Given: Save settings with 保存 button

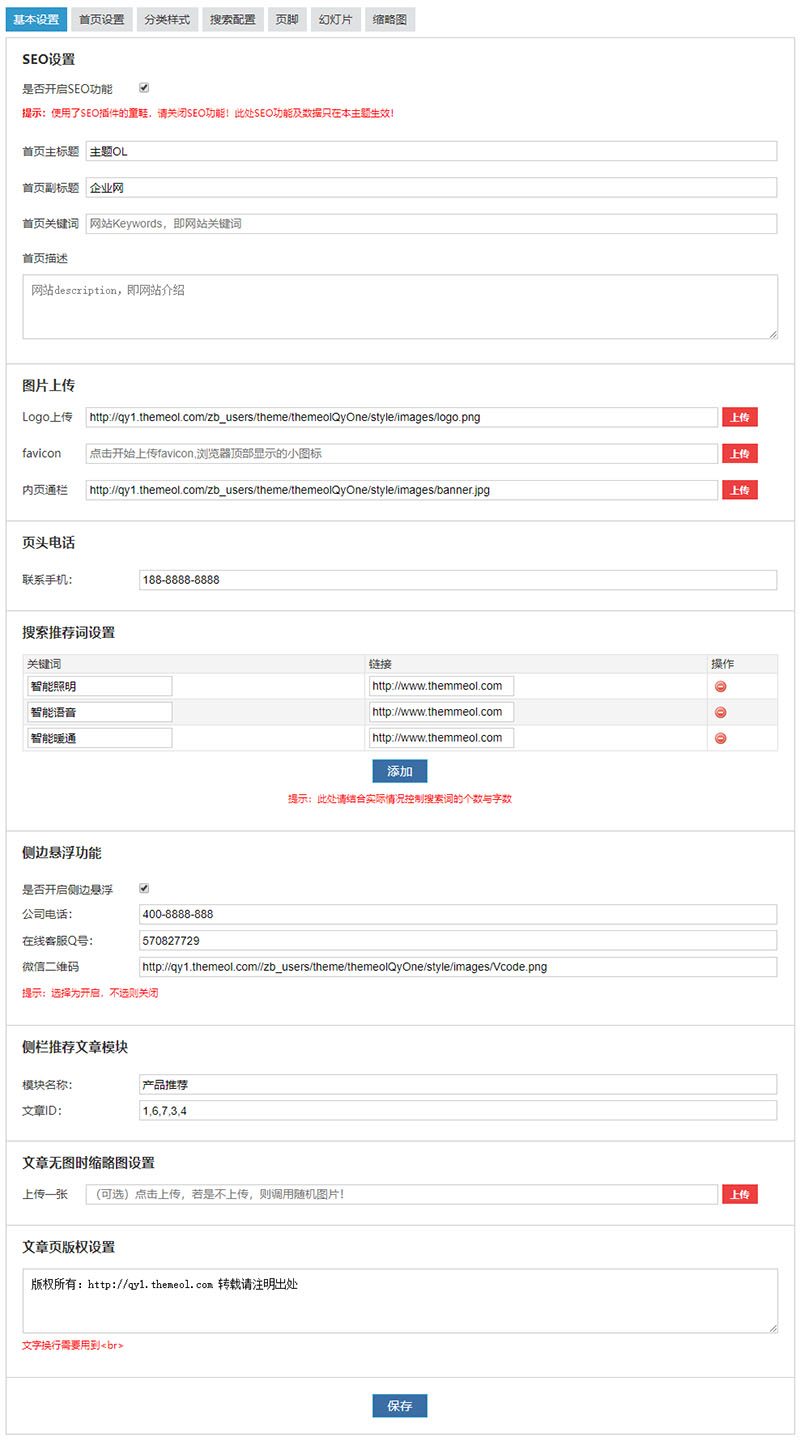Looking at the screenshot, I should (399, 1405).
